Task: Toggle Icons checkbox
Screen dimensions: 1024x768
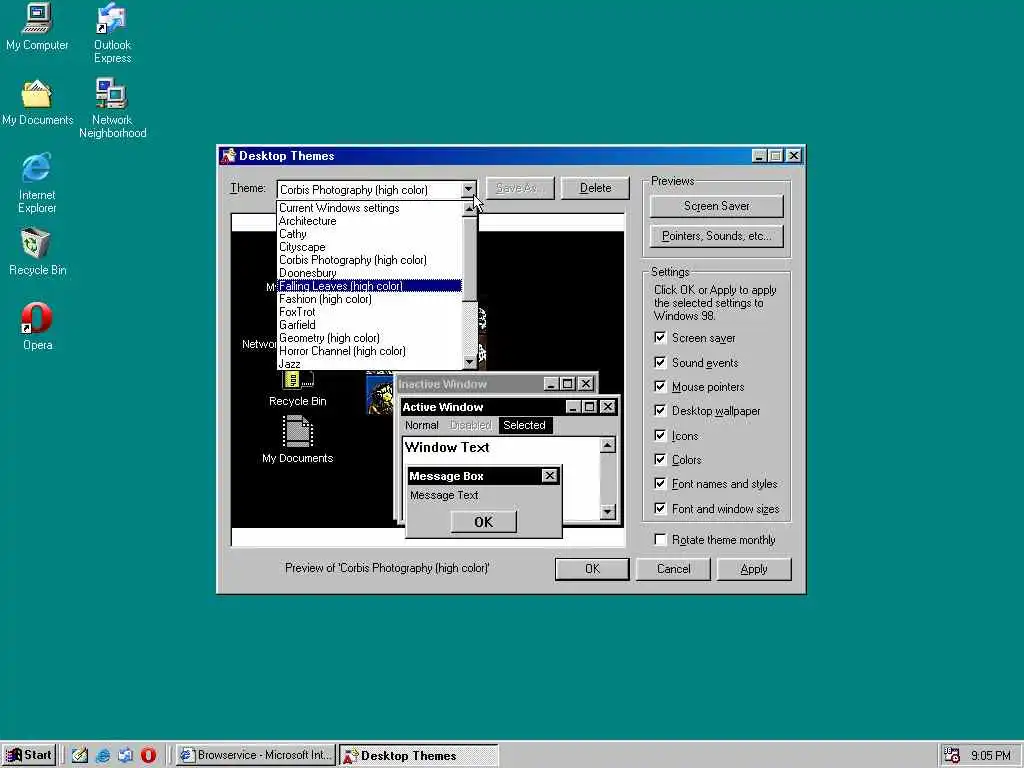Action: coord(660,436)
